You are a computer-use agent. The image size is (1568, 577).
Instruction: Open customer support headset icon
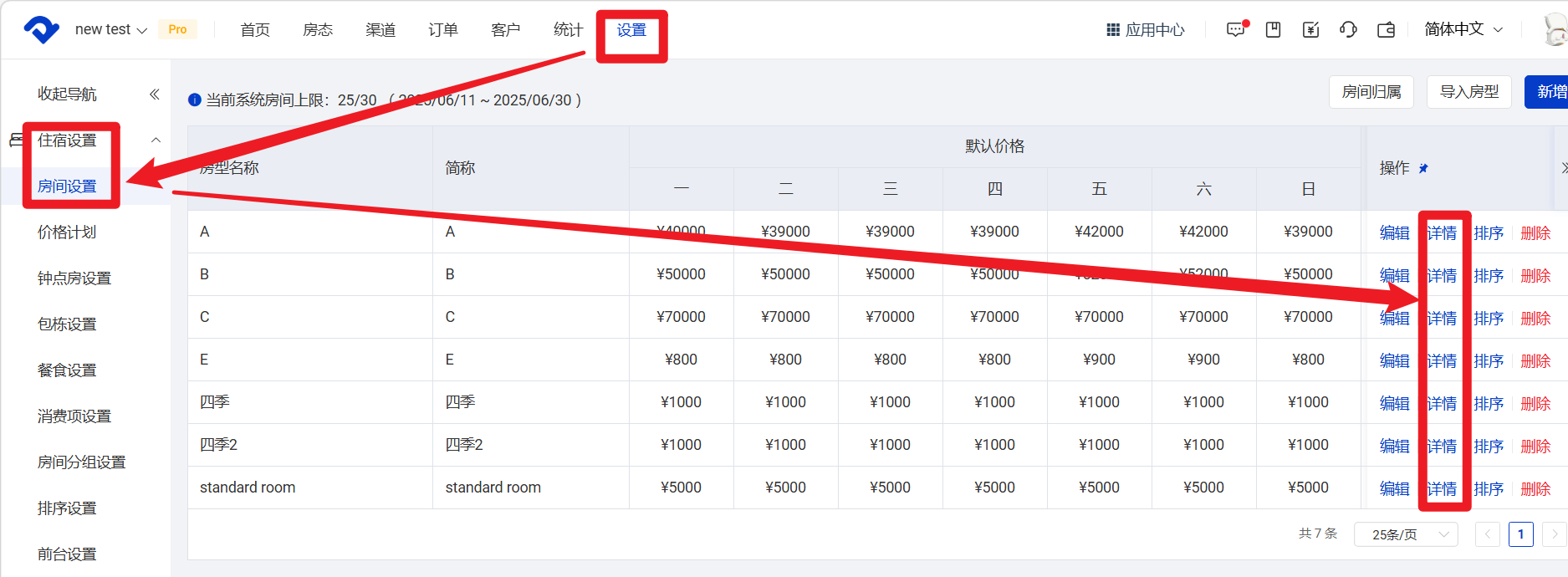[1348, 30]
